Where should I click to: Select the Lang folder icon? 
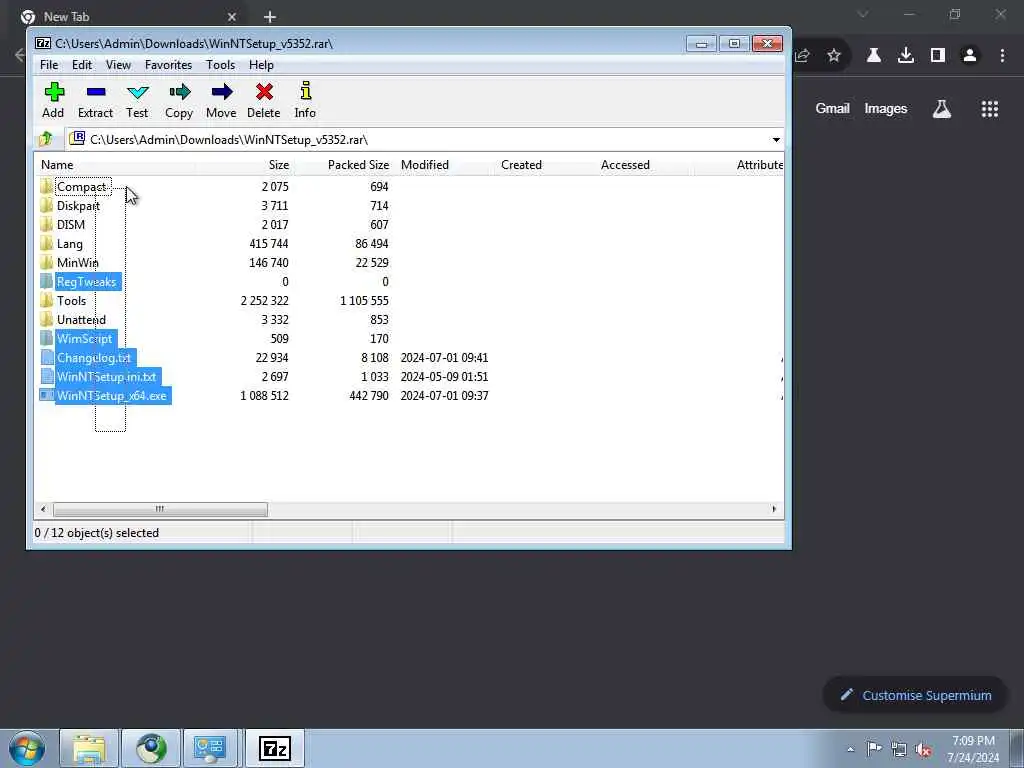(46, 244)
